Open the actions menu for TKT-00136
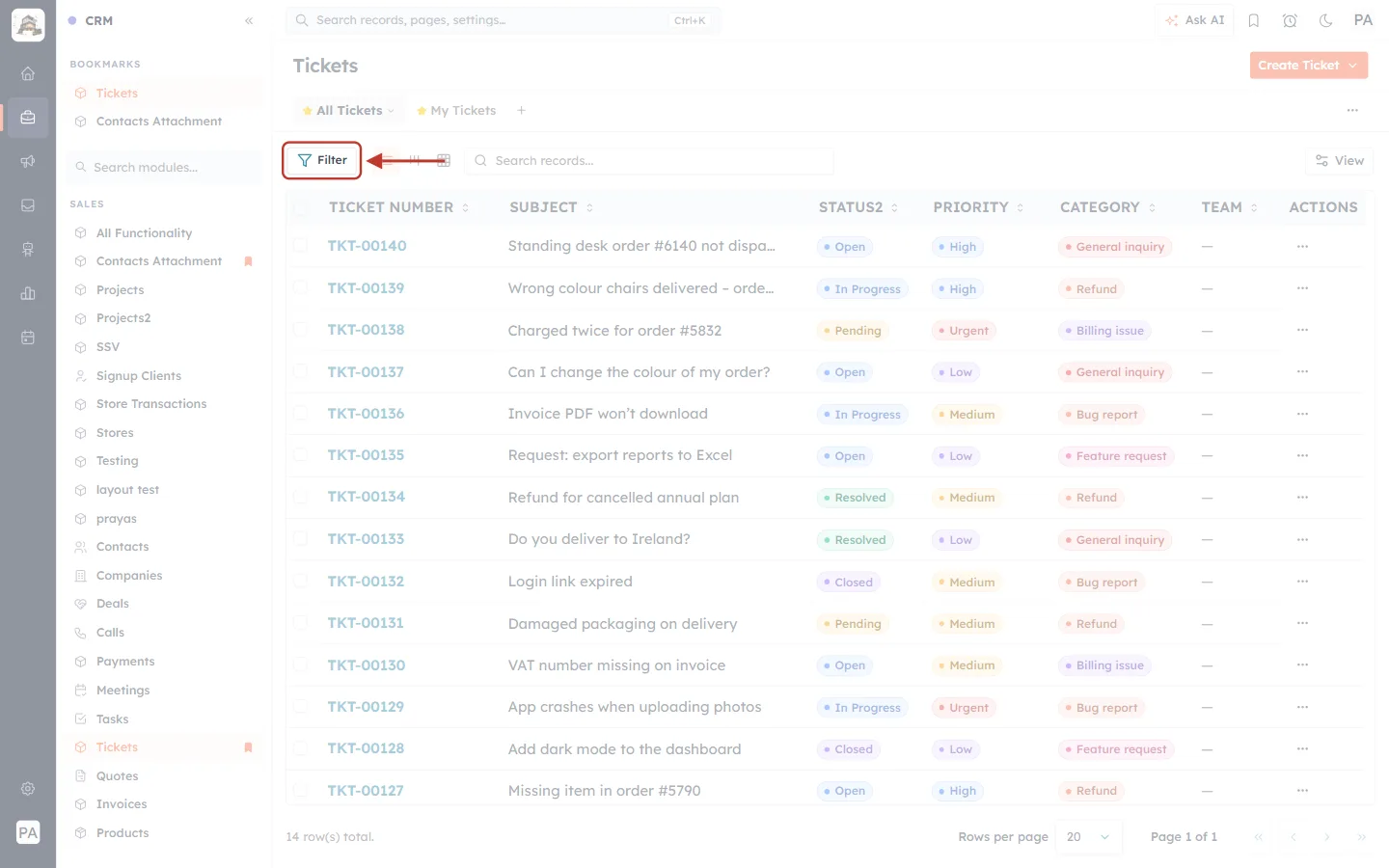The height and width of the screenshot is (868, 1389). tap(1302, 414)
